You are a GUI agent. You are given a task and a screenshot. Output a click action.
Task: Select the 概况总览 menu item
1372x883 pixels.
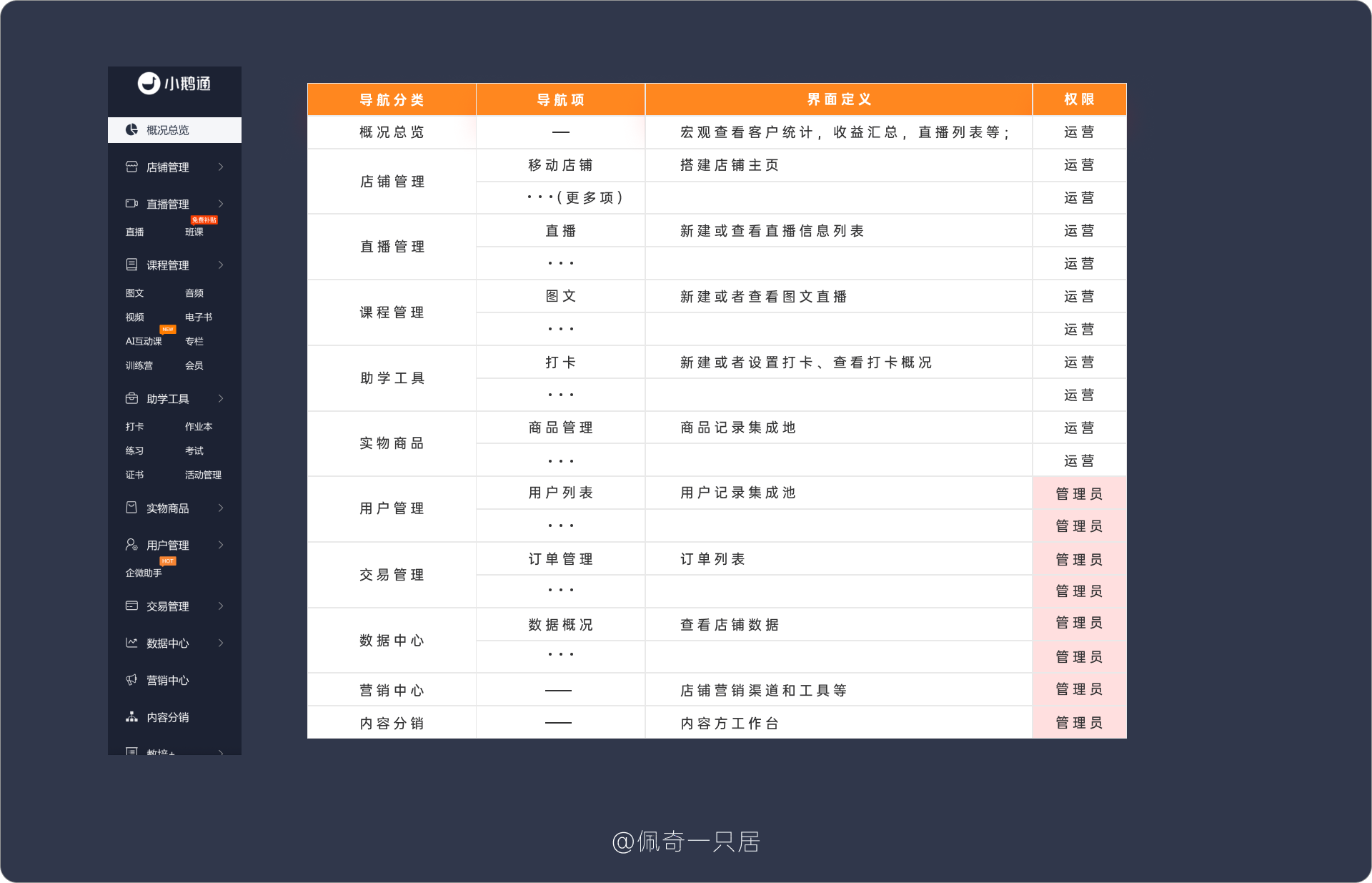[168, 130]
